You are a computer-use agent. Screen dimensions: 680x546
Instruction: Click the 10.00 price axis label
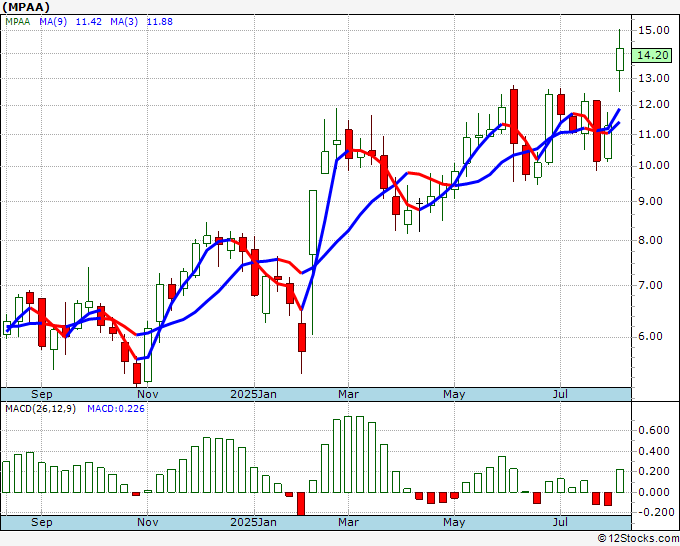[x=654, y=166]
